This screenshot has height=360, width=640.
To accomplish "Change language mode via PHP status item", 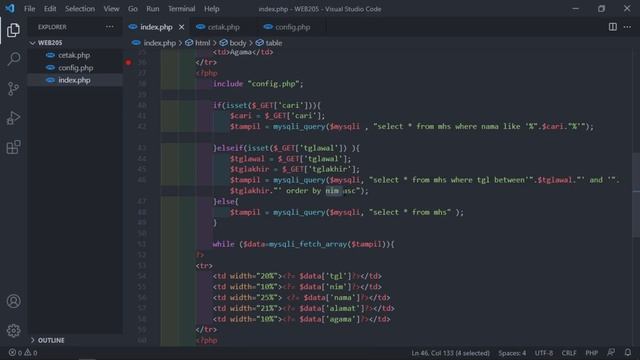I will pyautogui.click(x=591, y=353).
